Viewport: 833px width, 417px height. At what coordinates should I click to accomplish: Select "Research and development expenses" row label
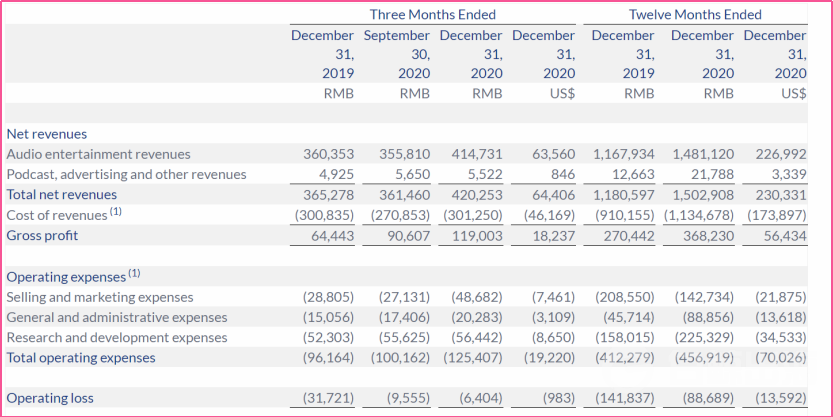112,338
